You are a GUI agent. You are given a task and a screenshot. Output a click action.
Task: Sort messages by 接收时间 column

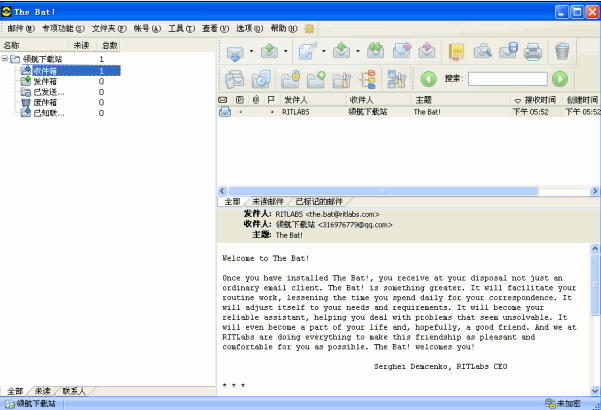(537, 100)
